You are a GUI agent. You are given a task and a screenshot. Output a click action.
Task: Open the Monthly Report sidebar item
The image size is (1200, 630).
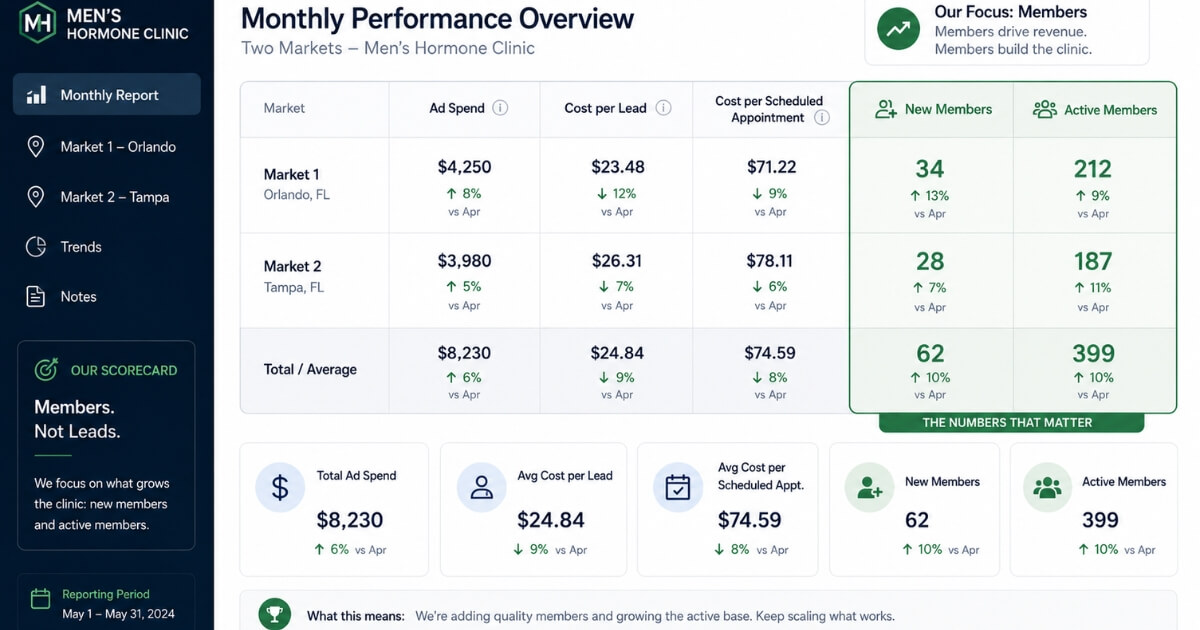pyautogui.click(x=107, y=95)
